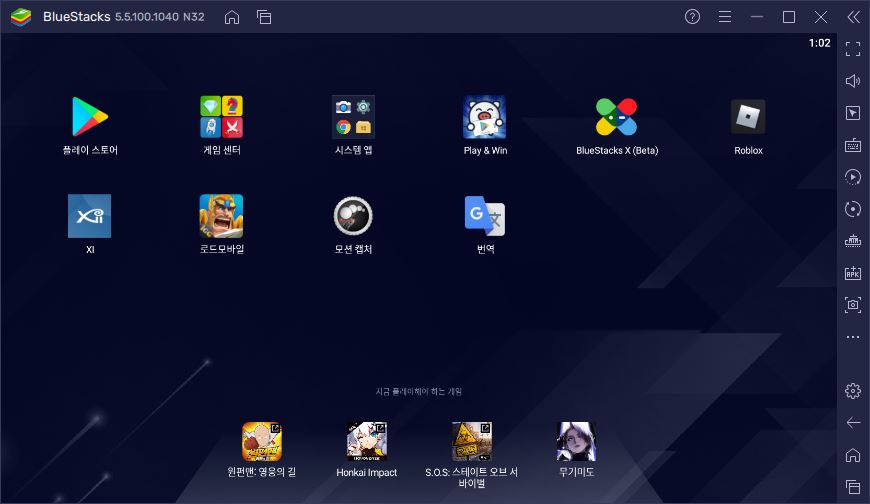Open BlueStacks settings gear
This screenshot has height=504, width=870.
pos(853,390)
